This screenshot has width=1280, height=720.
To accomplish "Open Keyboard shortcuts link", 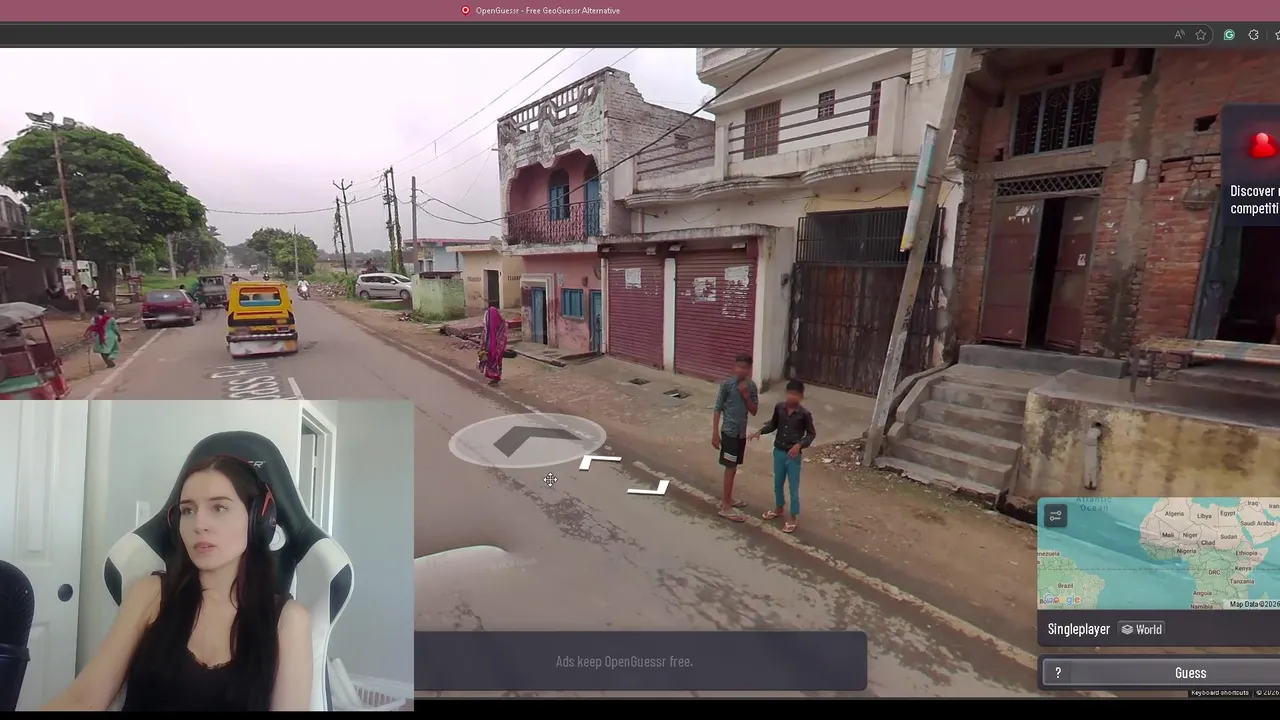I will tap(1219, 692).
